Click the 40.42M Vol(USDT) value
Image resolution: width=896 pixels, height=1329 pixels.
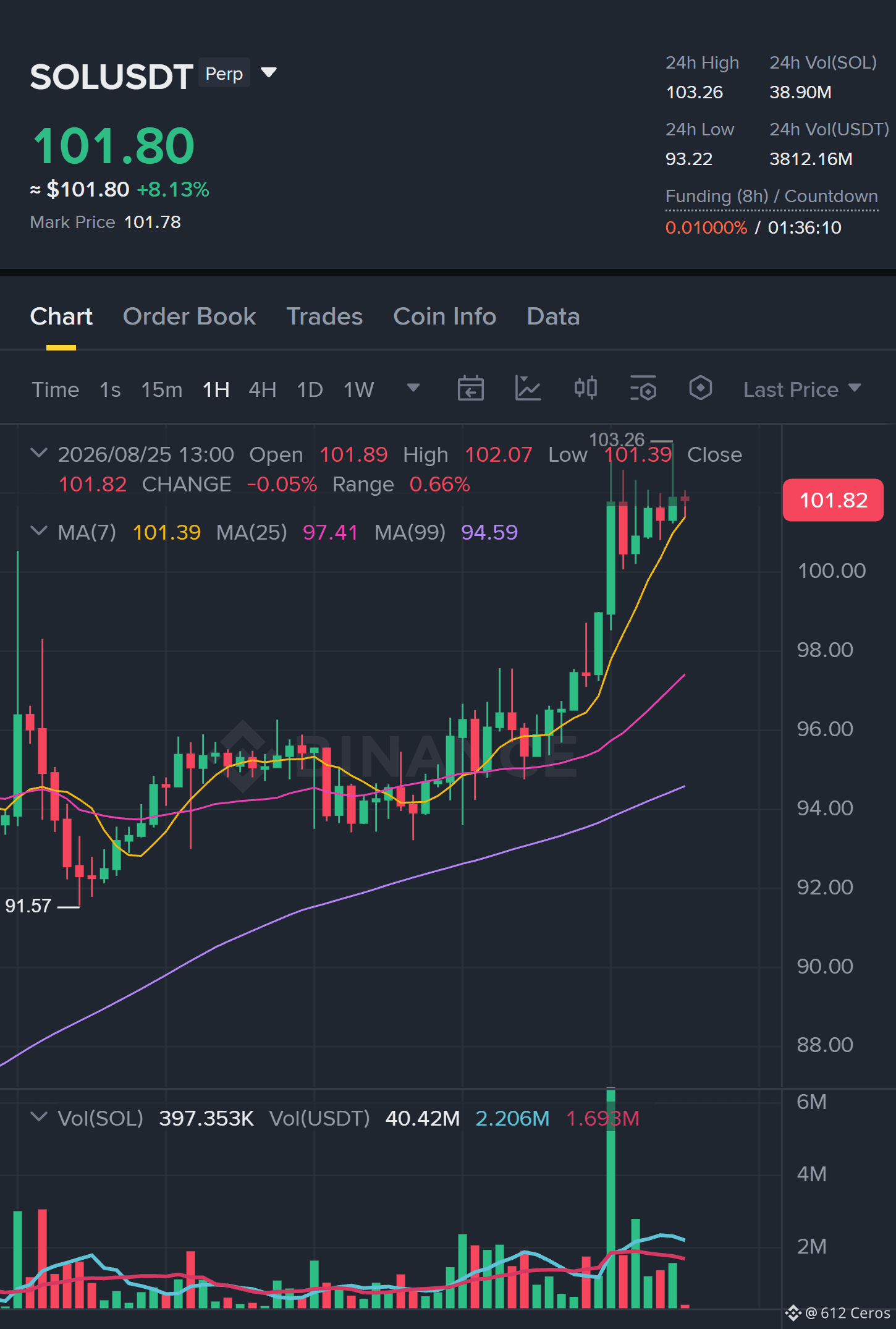(x=423, y=1118)
